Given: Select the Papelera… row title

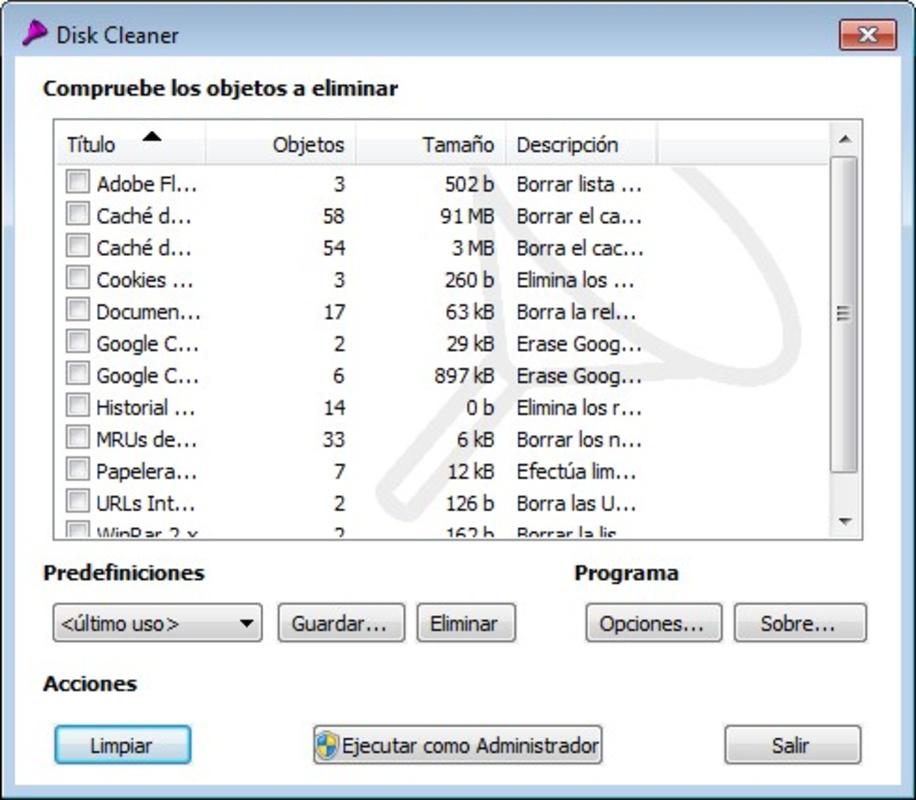Looking at the screenshot, I should point(147,471).
